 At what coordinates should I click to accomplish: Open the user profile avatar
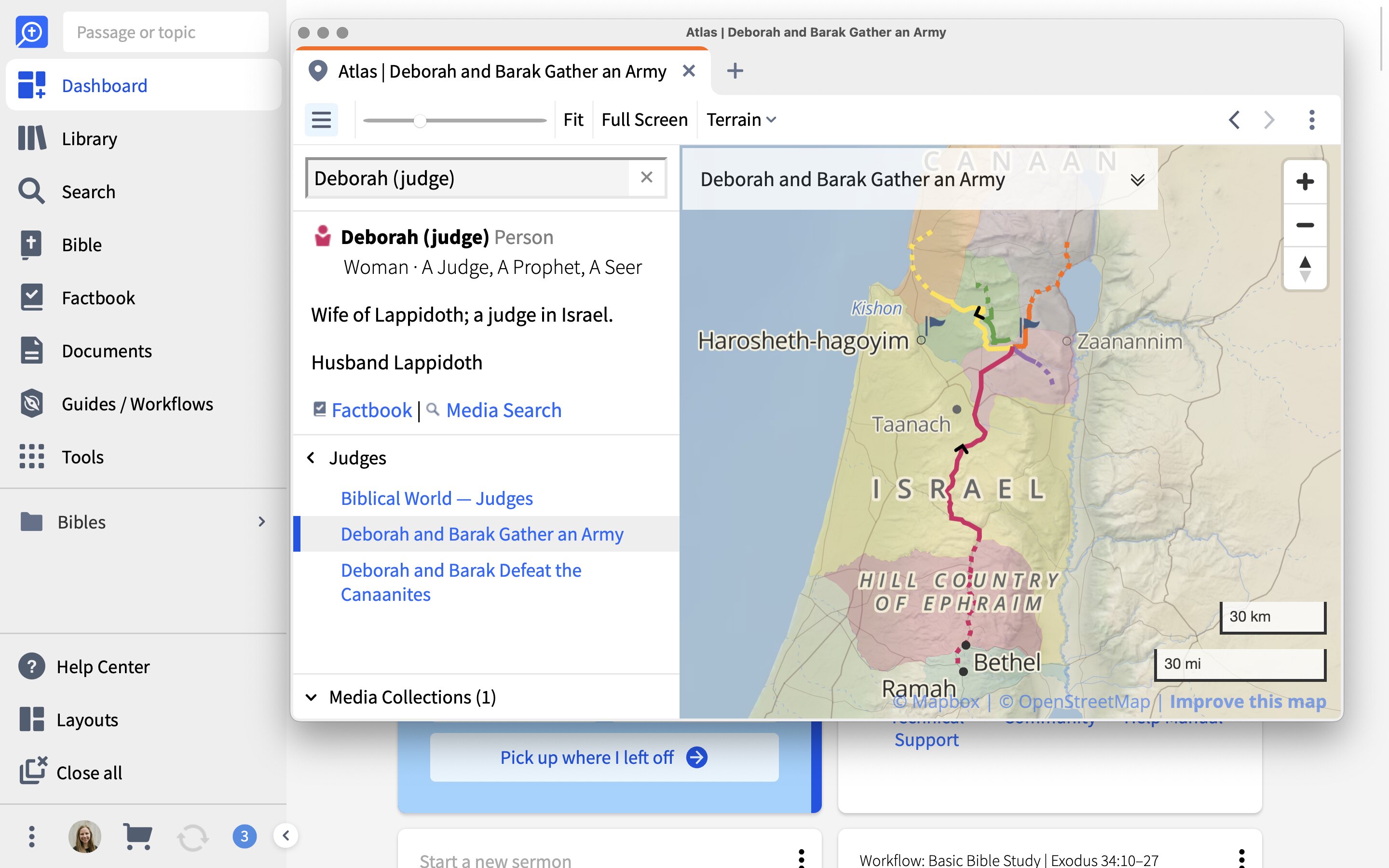tap(85, 837)
